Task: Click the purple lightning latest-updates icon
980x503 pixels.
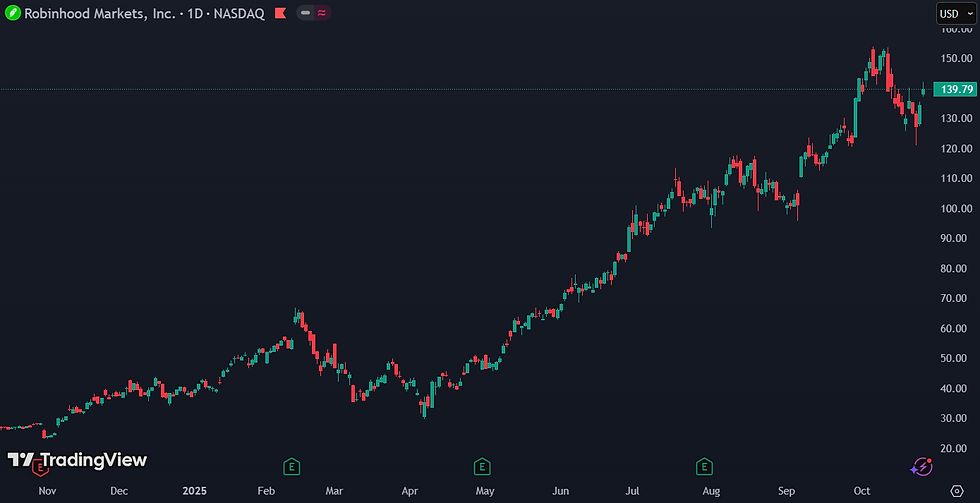Action: click(921, 466)
